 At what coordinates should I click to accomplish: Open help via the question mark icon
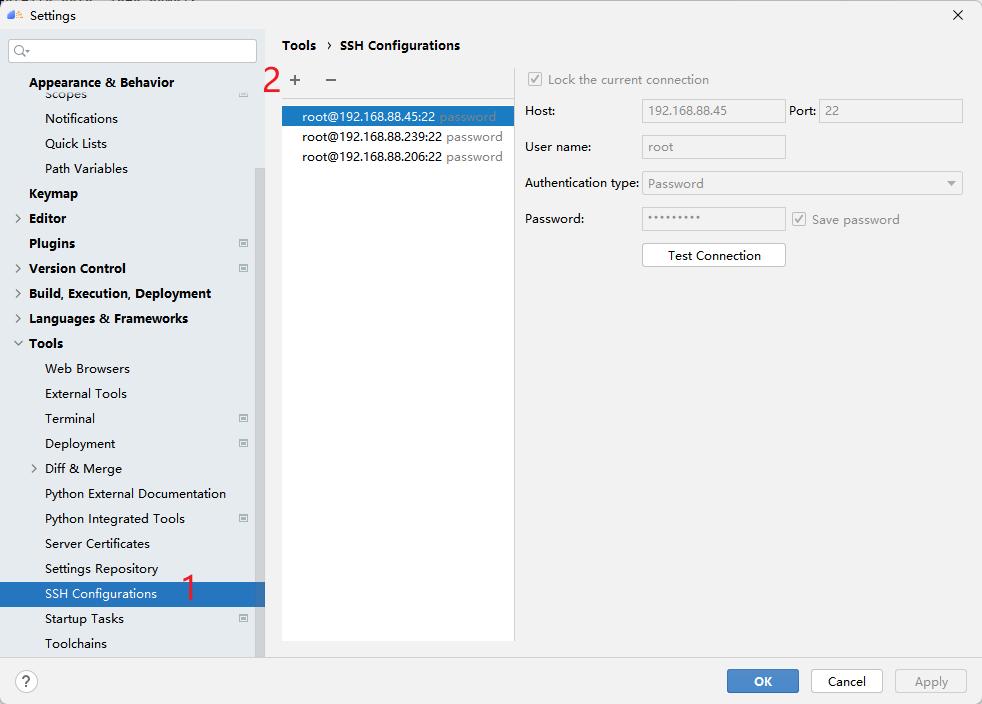26,681
